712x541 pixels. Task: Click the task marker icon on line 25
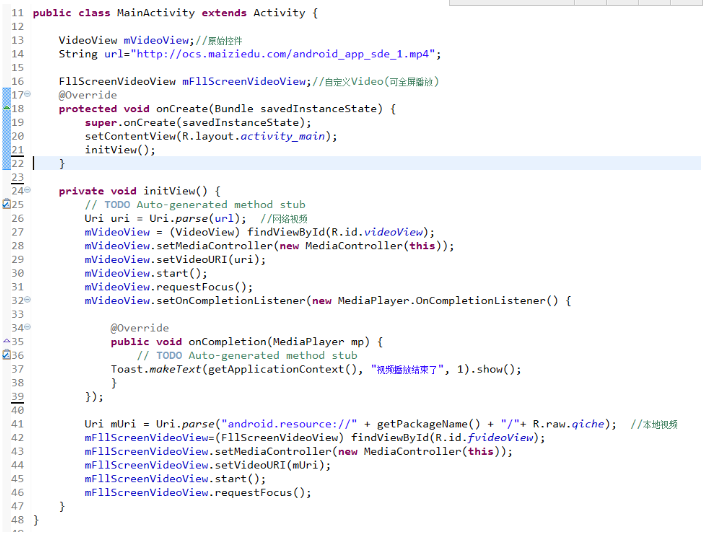[6, 204]
